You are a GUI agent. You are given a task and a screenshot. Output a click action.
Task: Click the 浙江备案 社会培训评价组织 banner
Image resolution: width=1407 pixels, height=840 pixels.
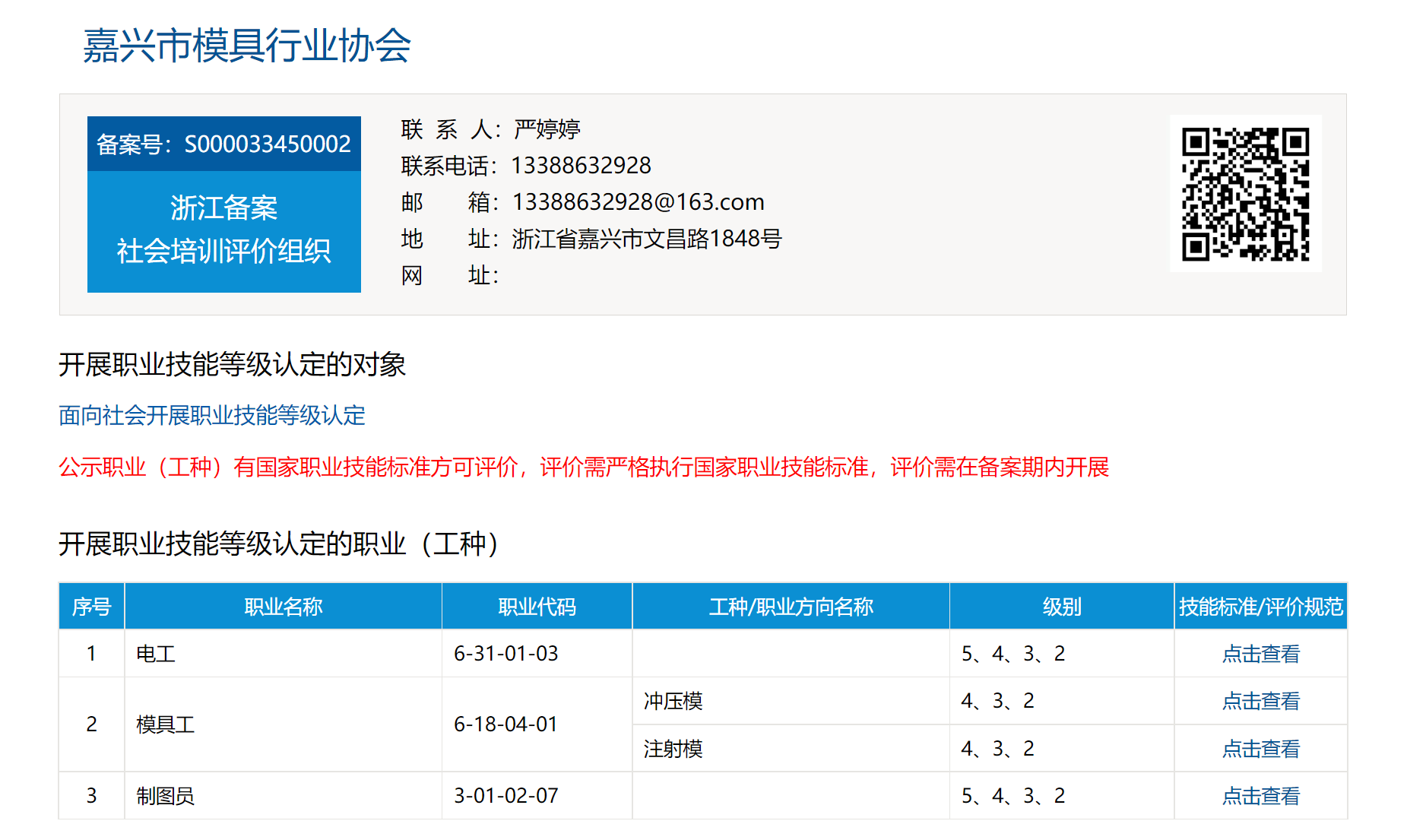(x=223, y=230)
